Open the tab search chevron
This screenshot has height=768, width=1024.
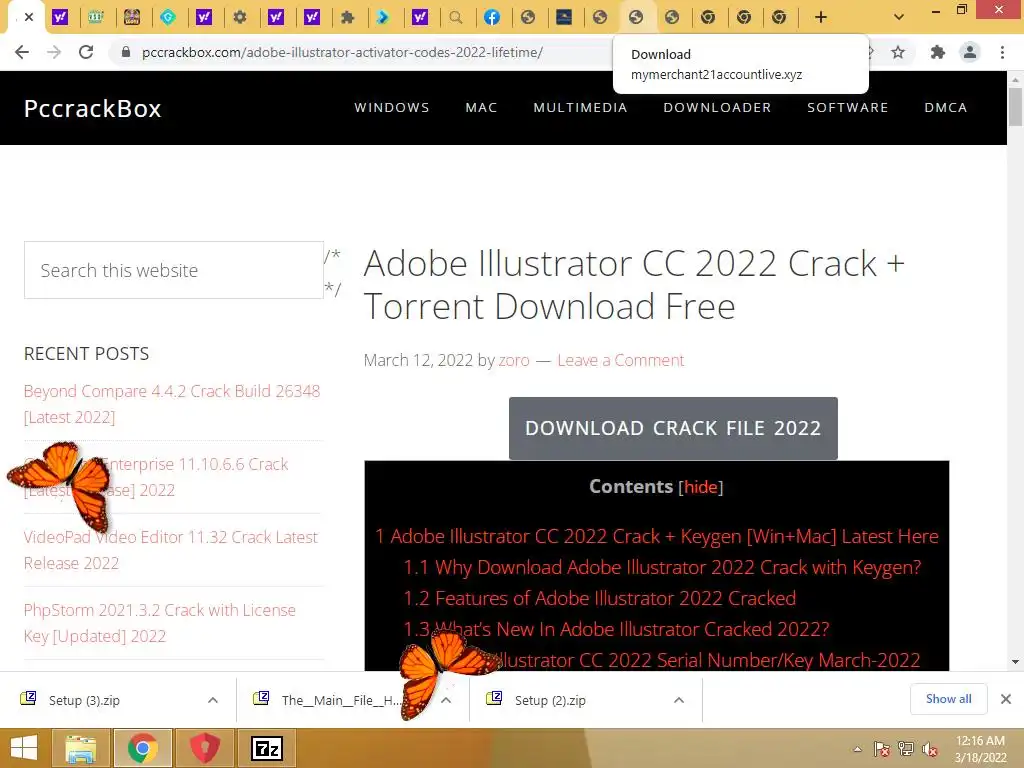(899, 17)
